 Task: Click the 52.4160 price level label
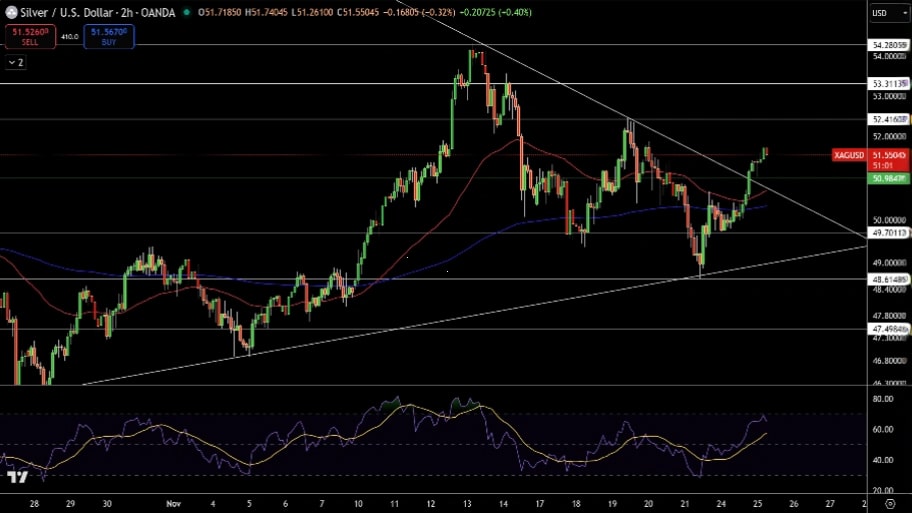(889, 120)
